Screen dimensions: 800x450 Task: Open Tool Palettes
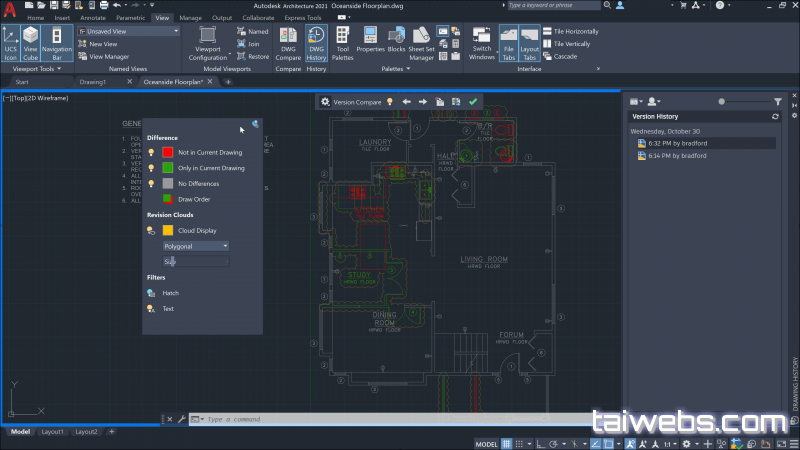342,44
